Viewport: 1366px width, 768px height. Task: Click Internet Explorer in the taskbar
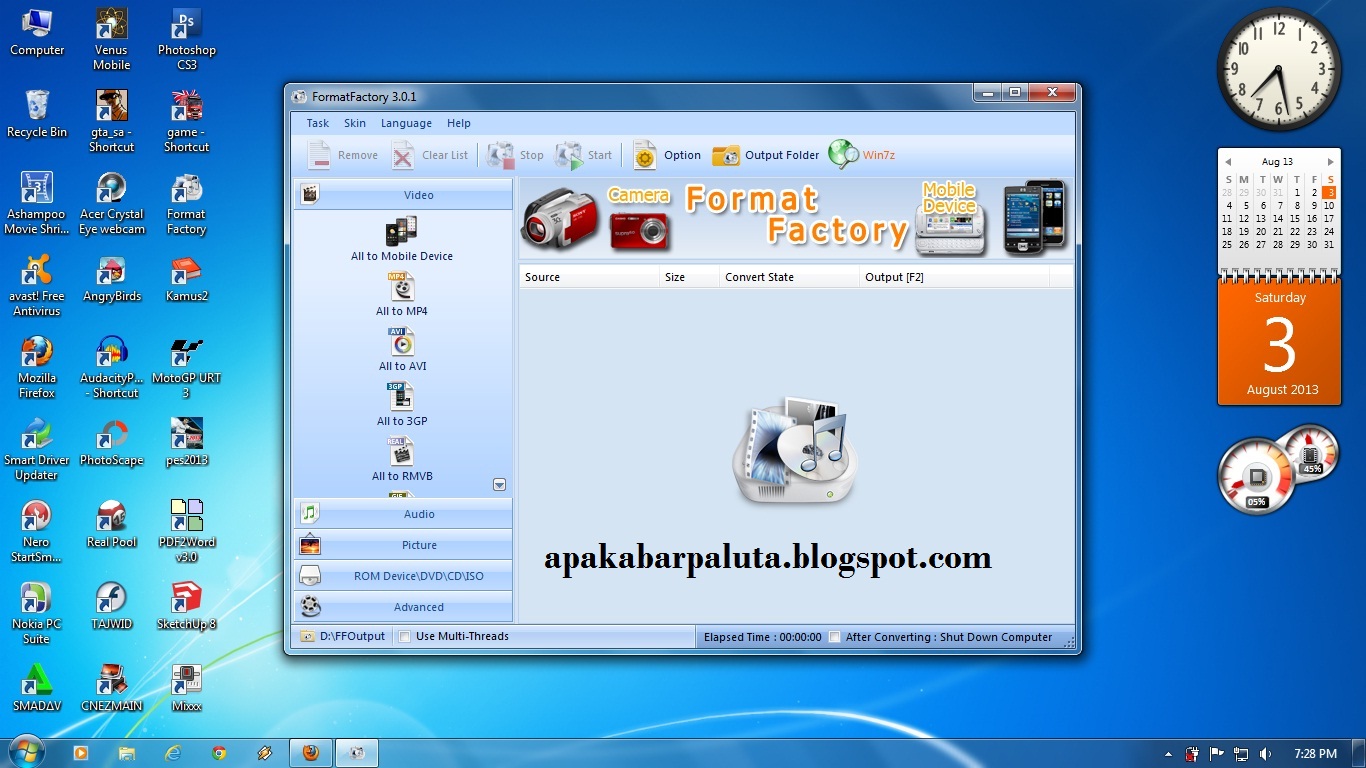coord(172,753)
